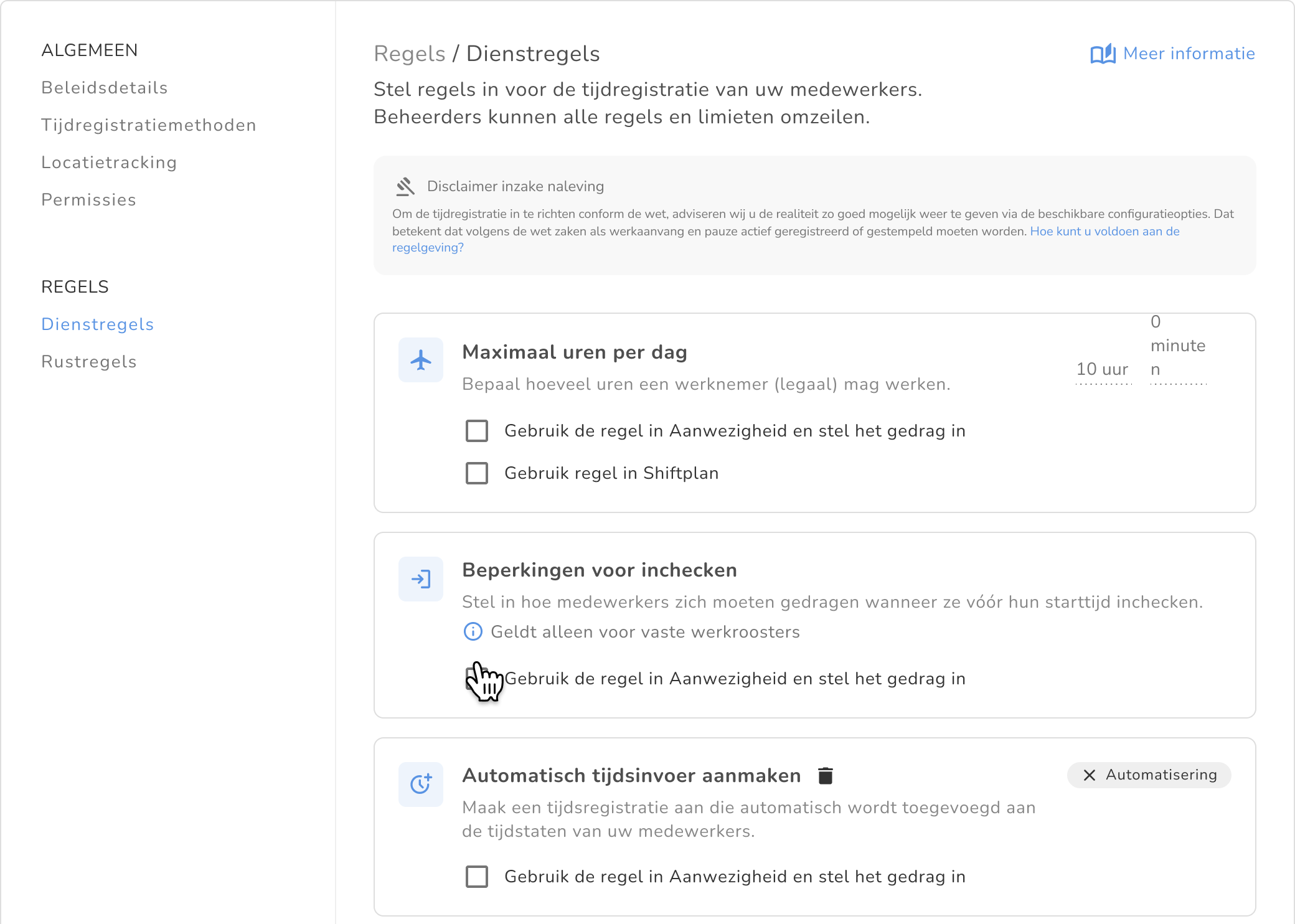Open the Meer informatie link

point(1189,54)
